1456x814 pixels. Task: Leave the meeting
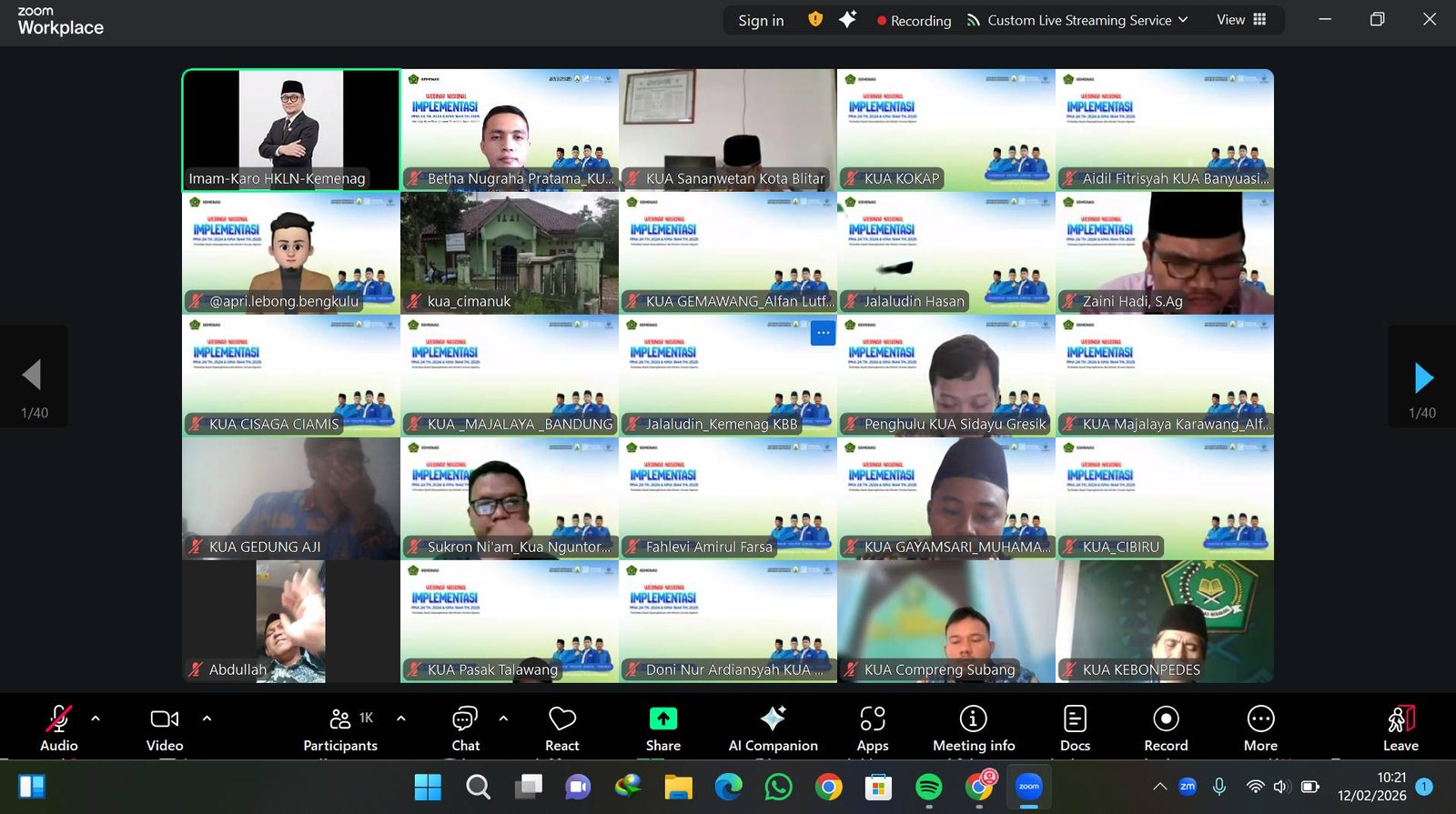click(1400, 729)
